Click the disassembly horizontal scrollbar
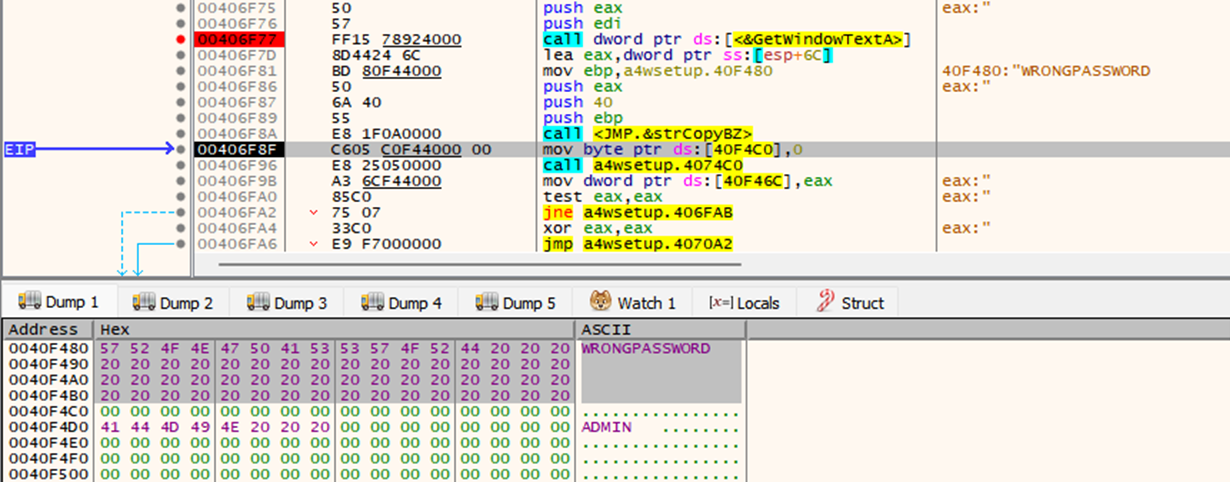 coord(480,265)
